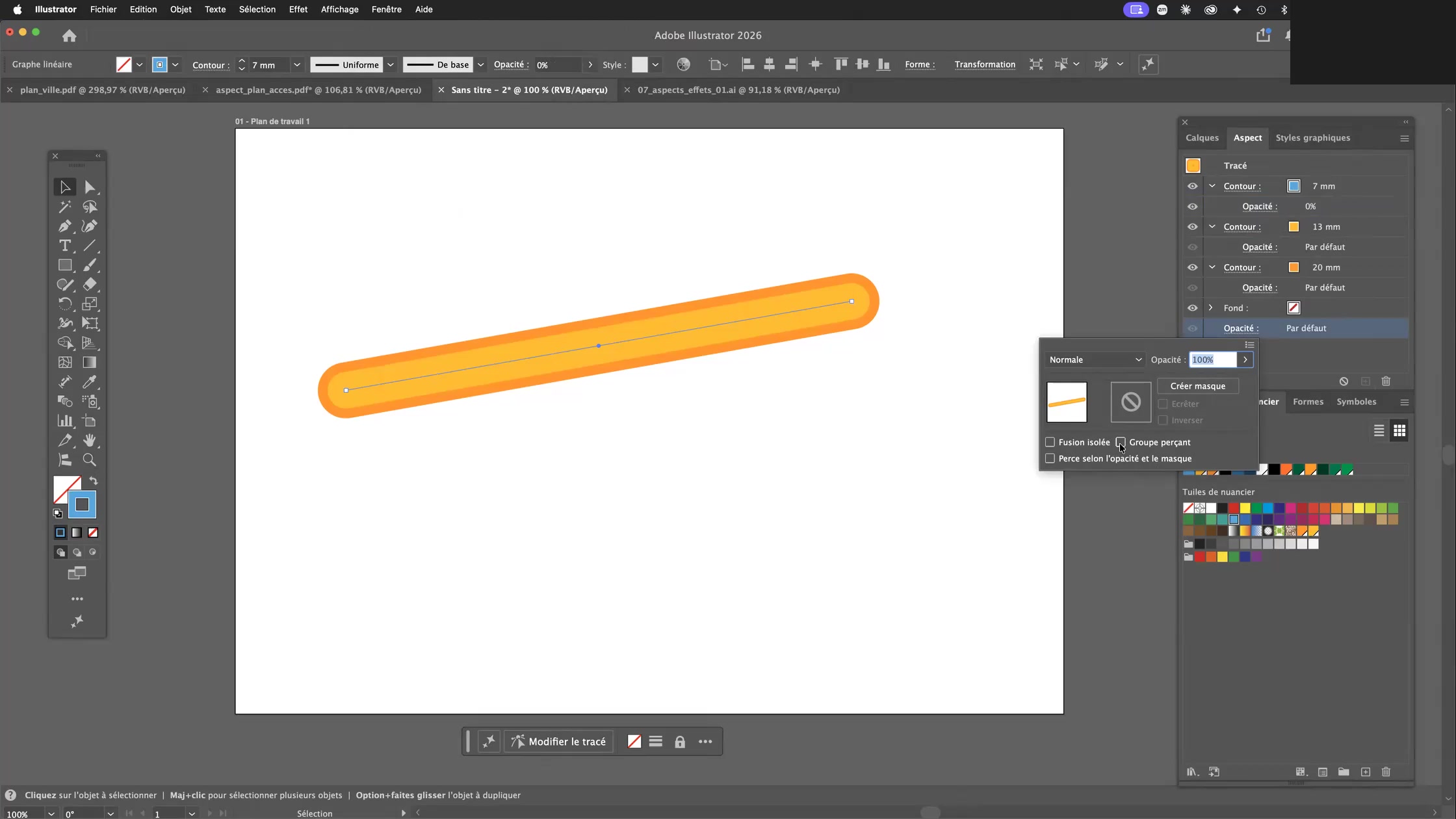The height and width of the screenshot is (819, 1456).
Task: Open Recolor Artwork wheel icon
Action: coord(683,64)
